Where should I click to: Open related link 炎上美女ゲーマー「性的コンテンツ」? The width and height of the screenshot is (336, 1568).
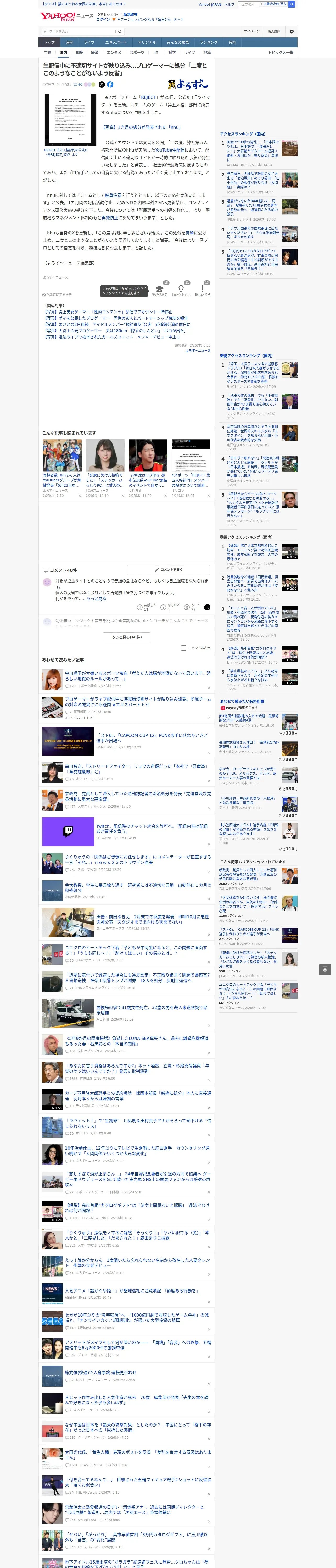click(x=107, y=312)
